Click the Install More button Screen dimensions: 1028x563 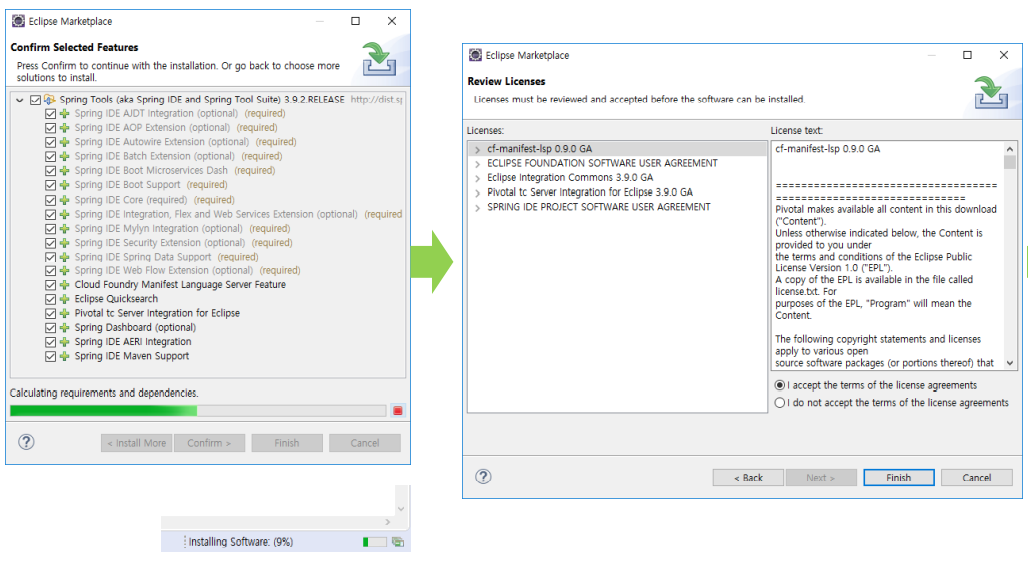coord(137,443)
